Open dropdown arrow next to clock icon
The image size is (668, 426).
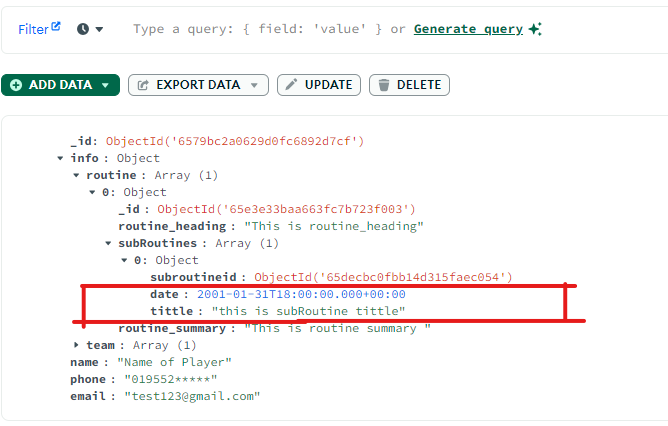pyautogui.click(x=99, y=29)
